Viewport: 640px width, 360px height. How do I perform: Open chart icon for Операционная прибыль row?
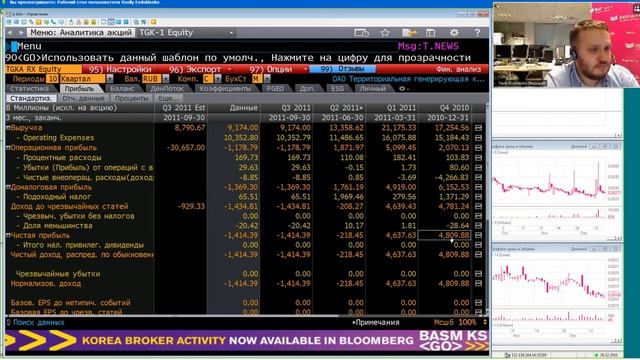point(479,148)
